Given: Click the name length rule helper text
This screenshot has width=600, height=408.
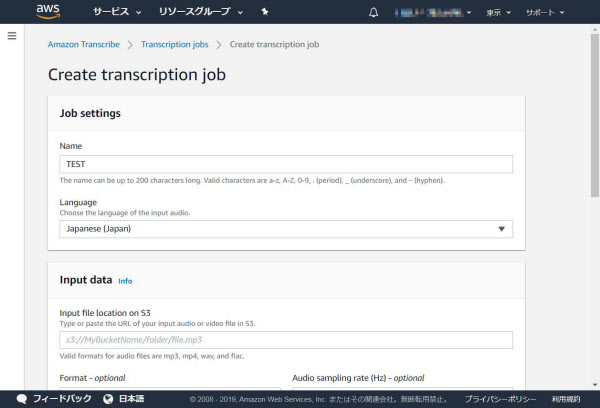Looking at the screenshot, I should click(252, 180).
